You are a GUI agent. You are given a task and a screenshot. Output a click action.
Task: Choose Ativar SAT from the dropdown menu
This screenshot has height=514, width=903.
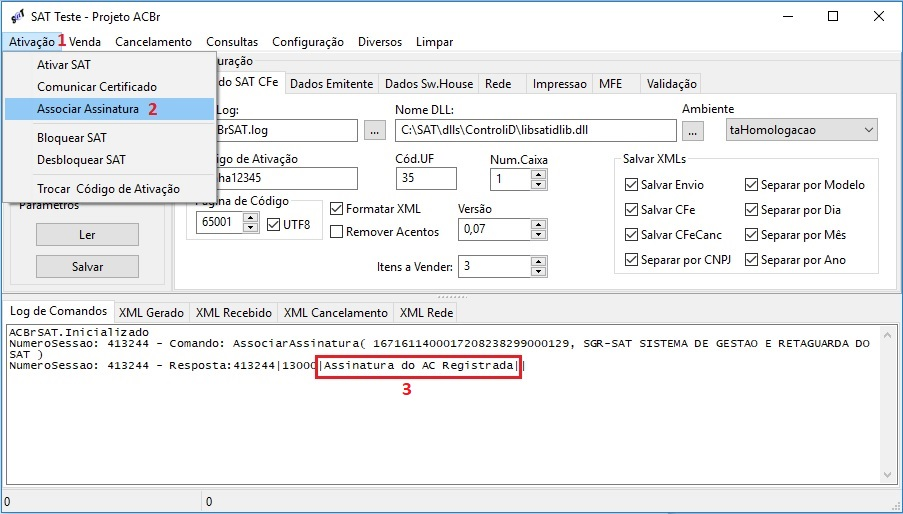109,65
